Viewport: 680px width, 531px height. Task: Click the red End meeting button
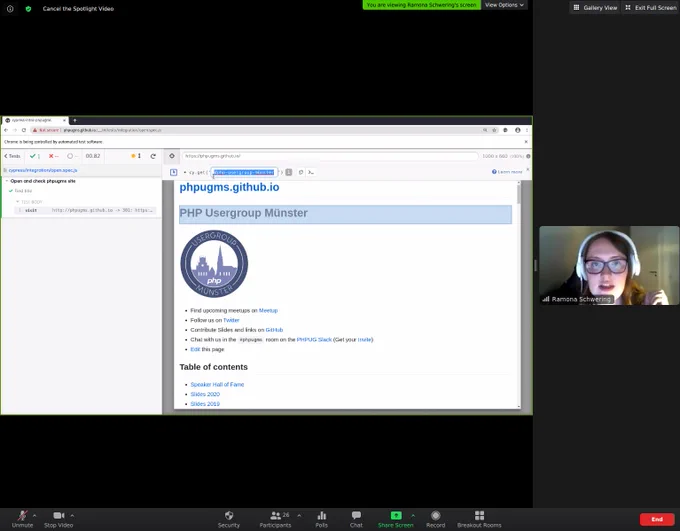657,519
